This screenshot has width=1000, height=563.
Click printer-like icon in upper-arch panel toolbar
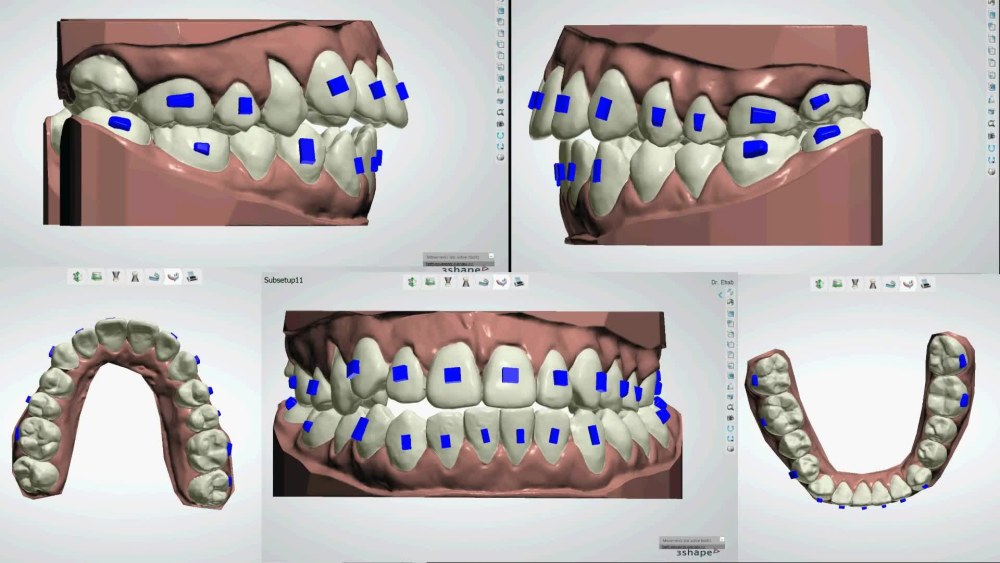(192, 277)
